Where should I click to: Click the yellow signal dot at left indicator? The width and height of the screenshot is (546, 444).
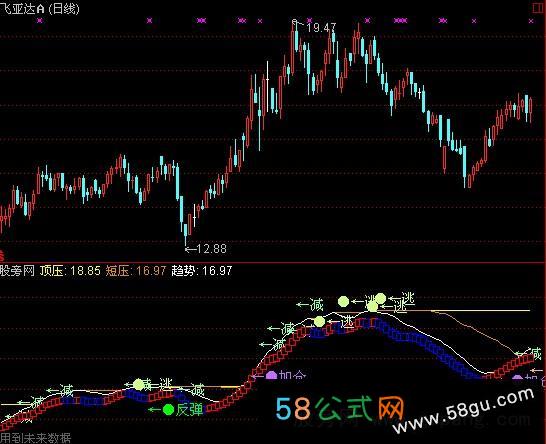click(x=138, y=384)
